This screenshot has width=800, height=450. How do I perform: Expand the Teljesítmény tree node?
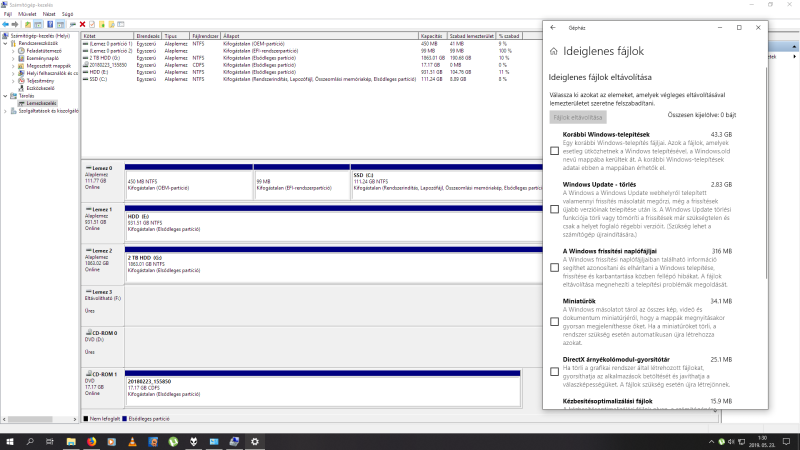(13, 81)
